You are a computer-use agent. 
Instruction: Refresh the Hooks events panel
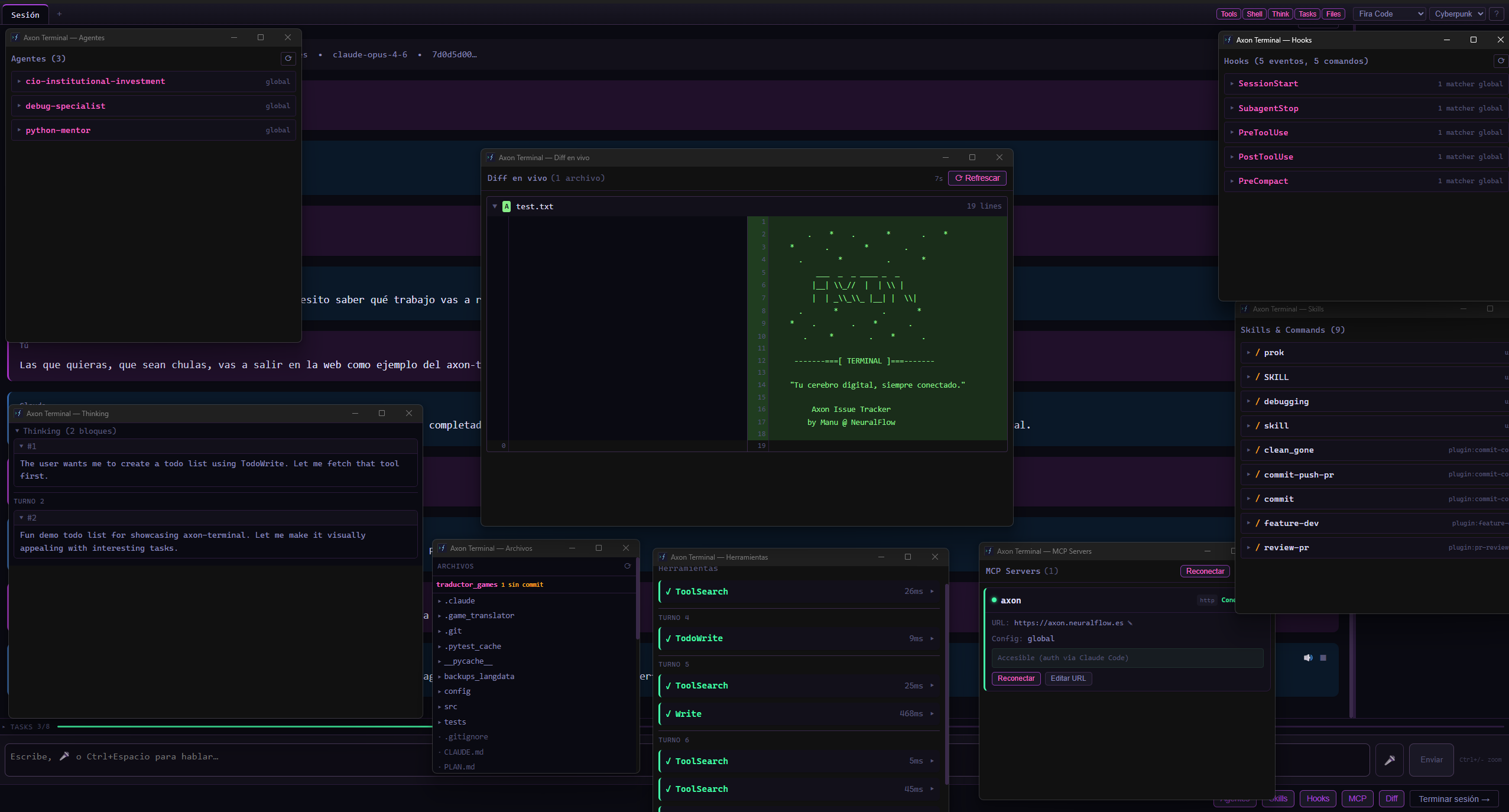1500,61
